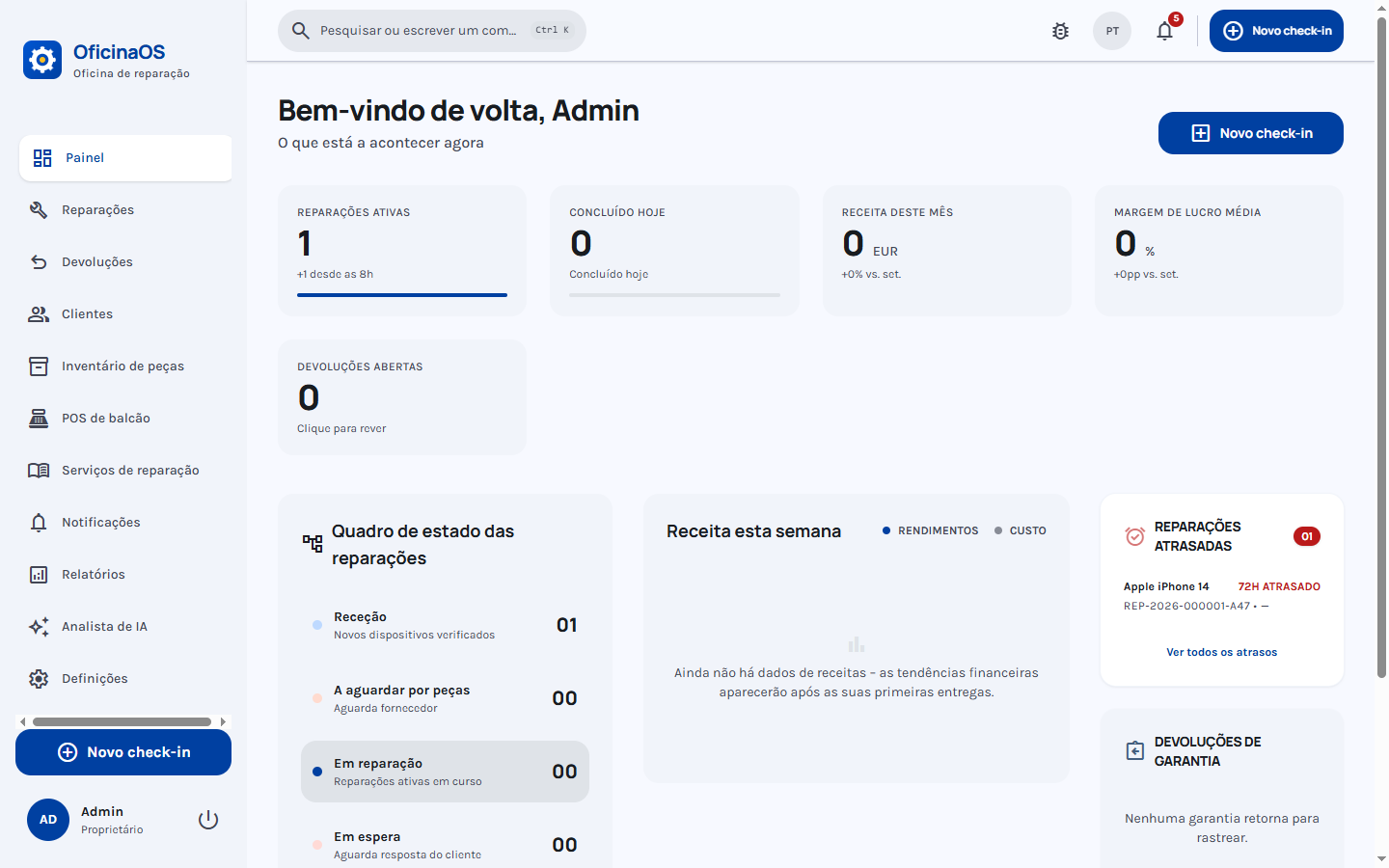Click the Clientes people icon
The width and height of the screenshot is (1389, 868).
pos(39,314)
